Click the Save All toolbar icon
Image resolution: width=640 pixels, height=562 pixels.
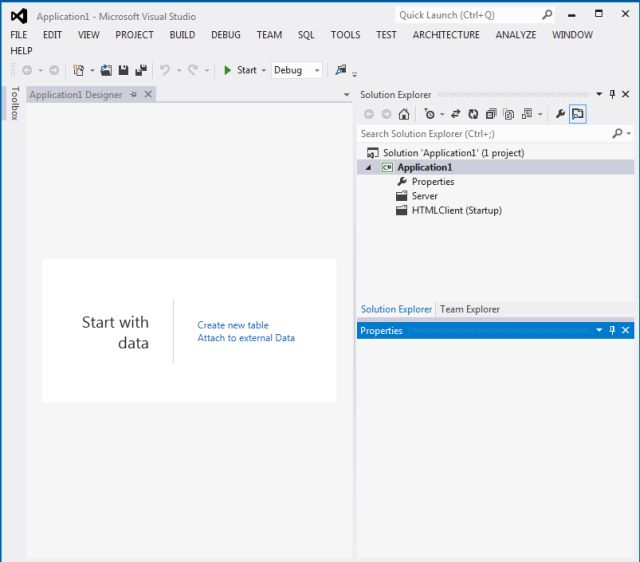(142, 71)
